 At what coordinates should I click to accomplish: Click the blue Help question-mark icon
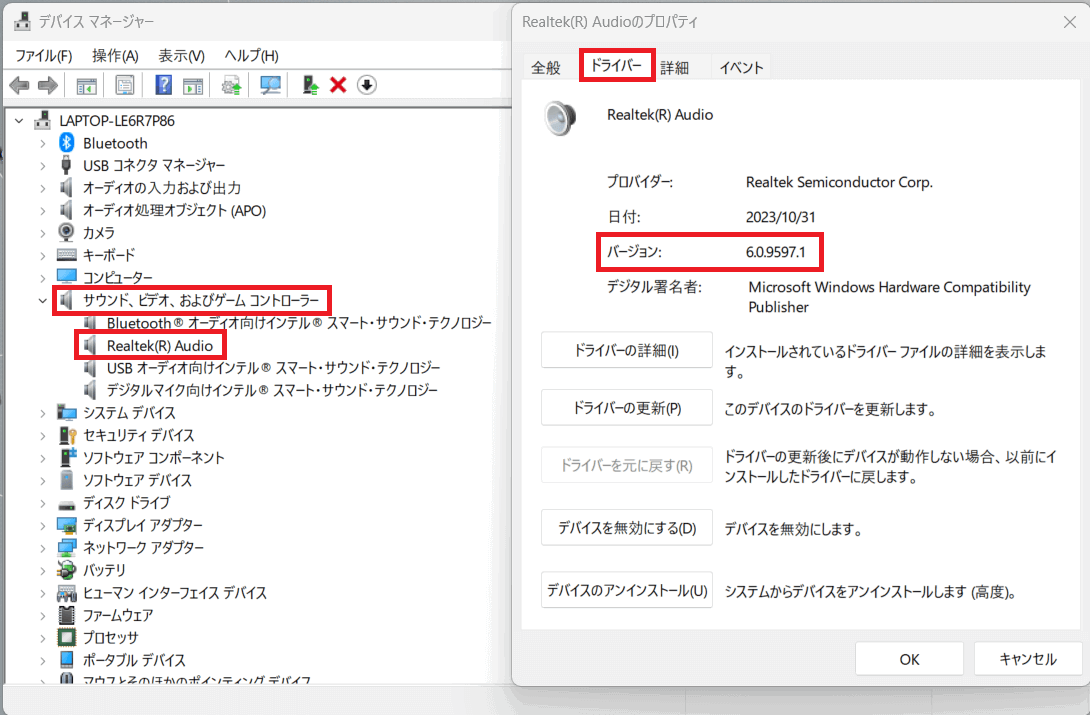click(163, 85)
